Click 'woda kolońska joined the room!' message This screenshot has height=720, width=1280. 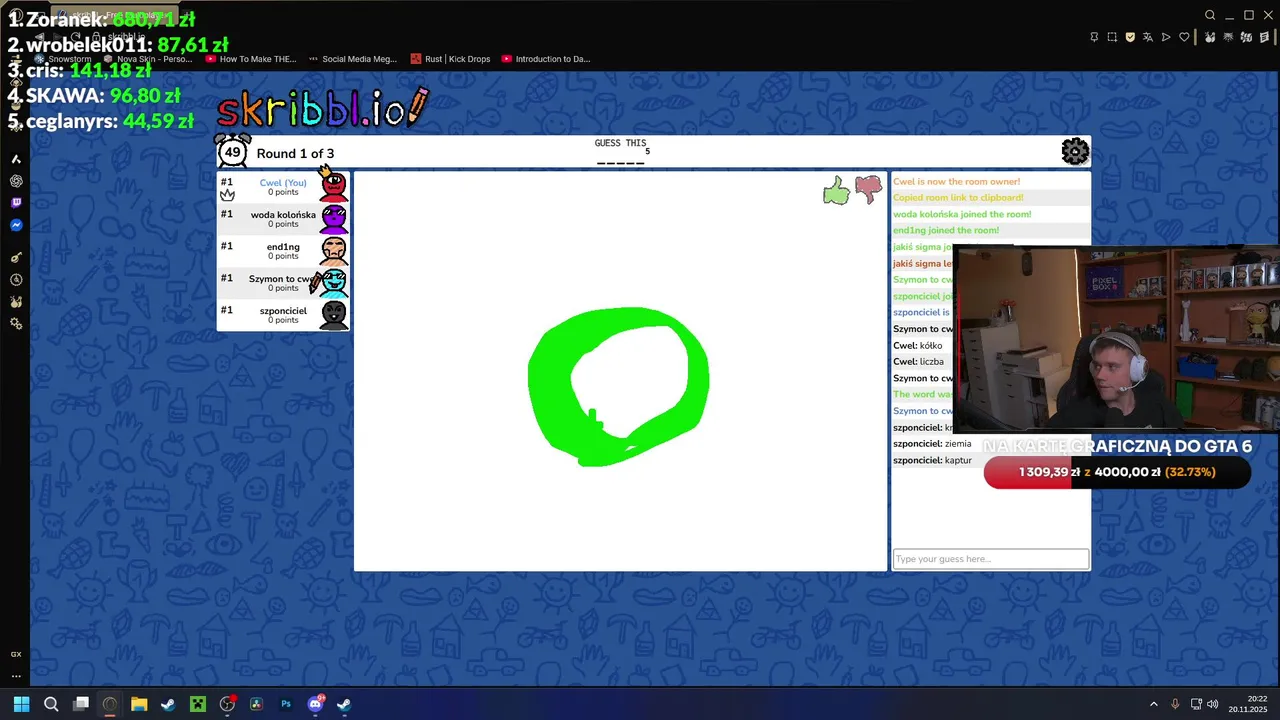click(962, 214)
